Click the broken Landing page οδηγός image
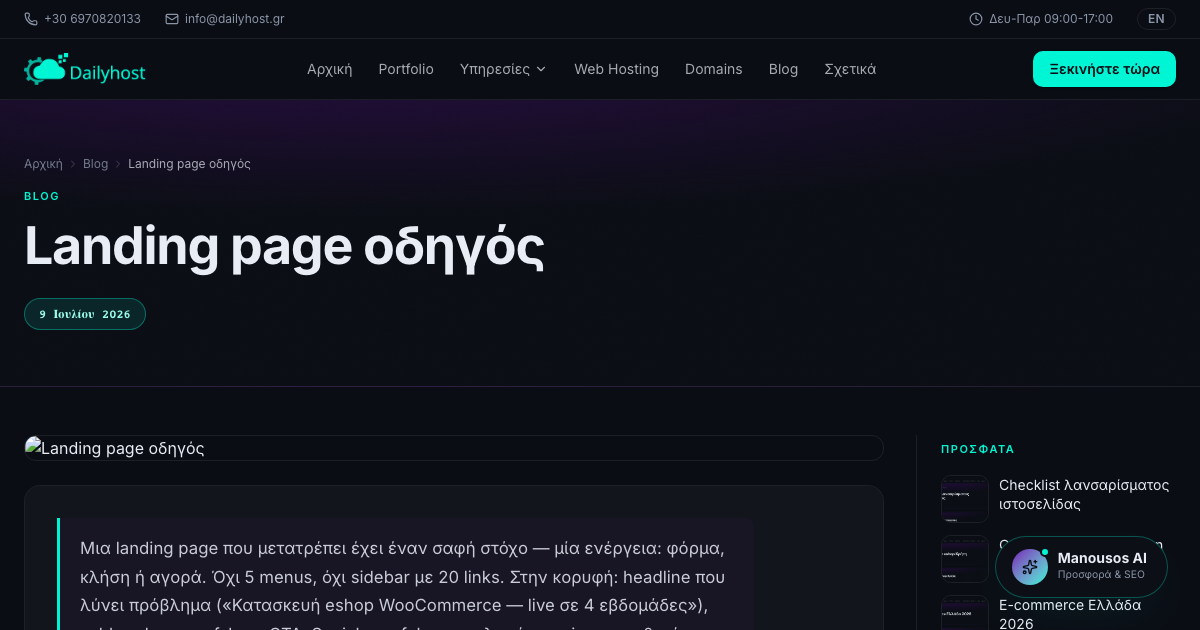 454,448
